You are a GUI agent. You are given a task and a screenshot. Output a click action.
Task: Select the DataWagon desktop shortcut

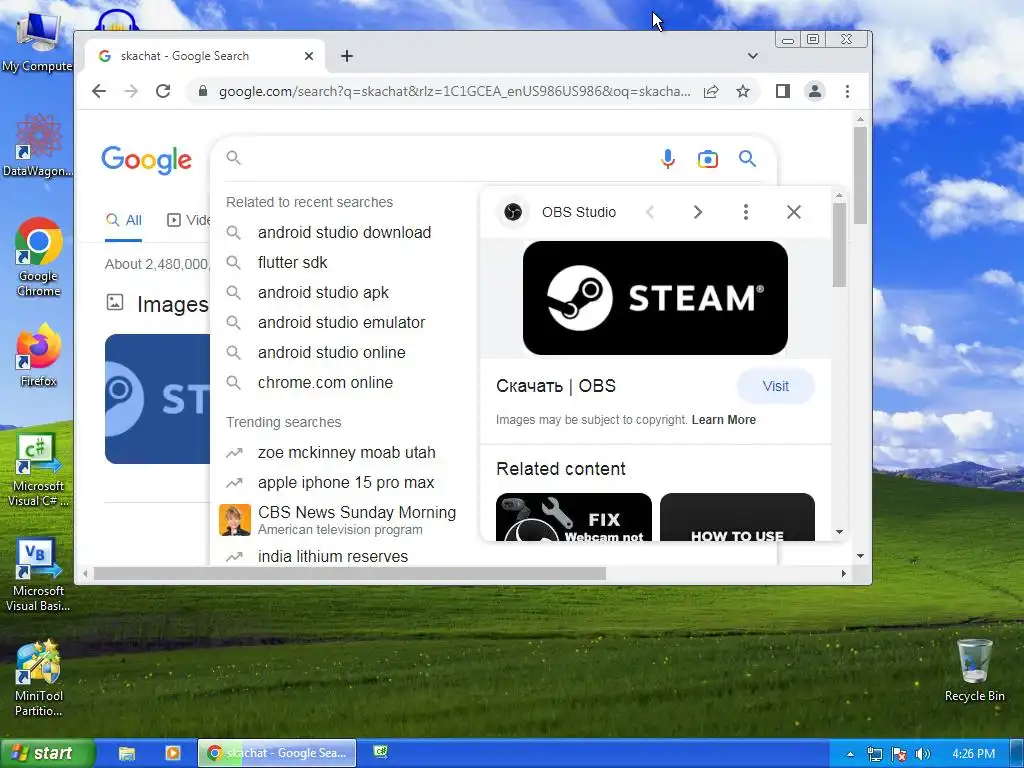pos(38,146)
